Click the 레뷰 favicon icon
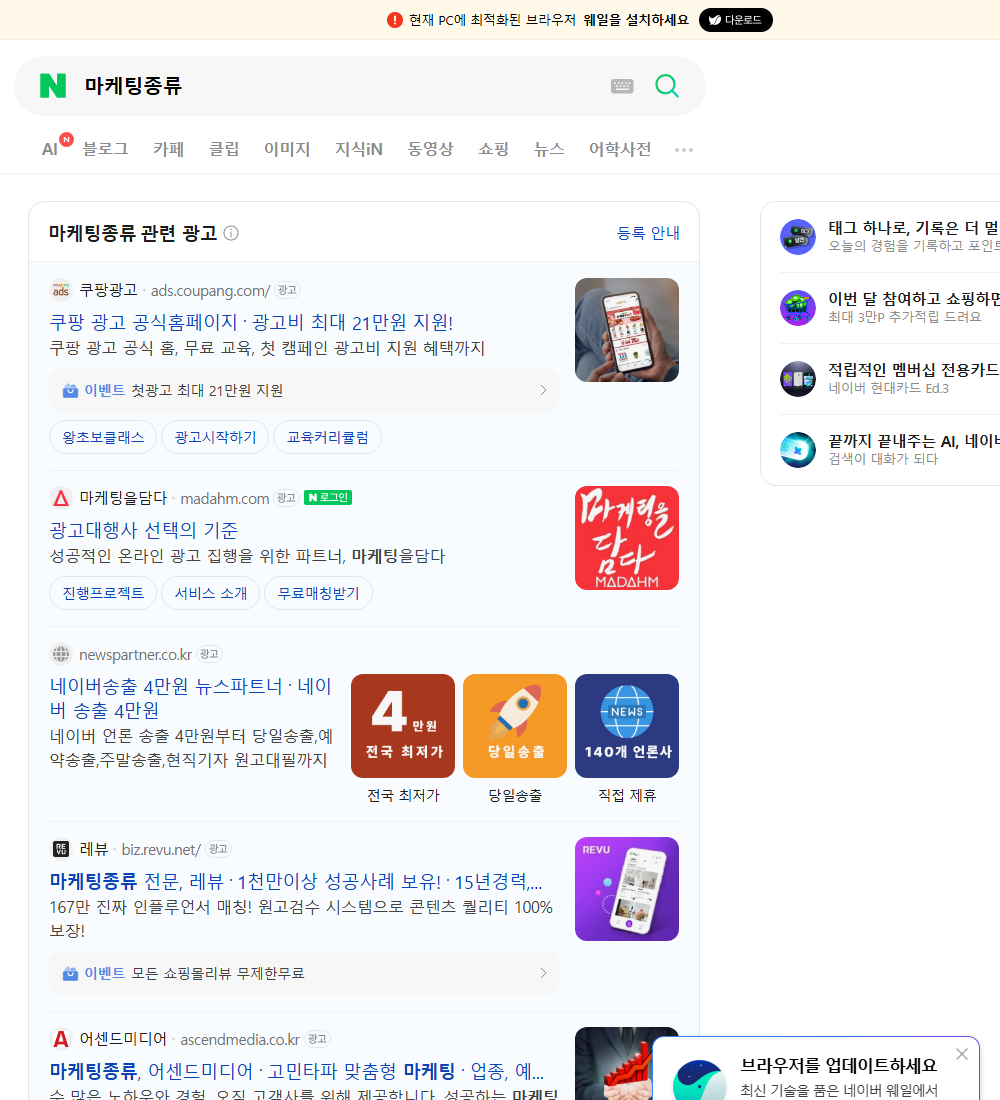This screenshot has height=1100, width=1000. 61,849
